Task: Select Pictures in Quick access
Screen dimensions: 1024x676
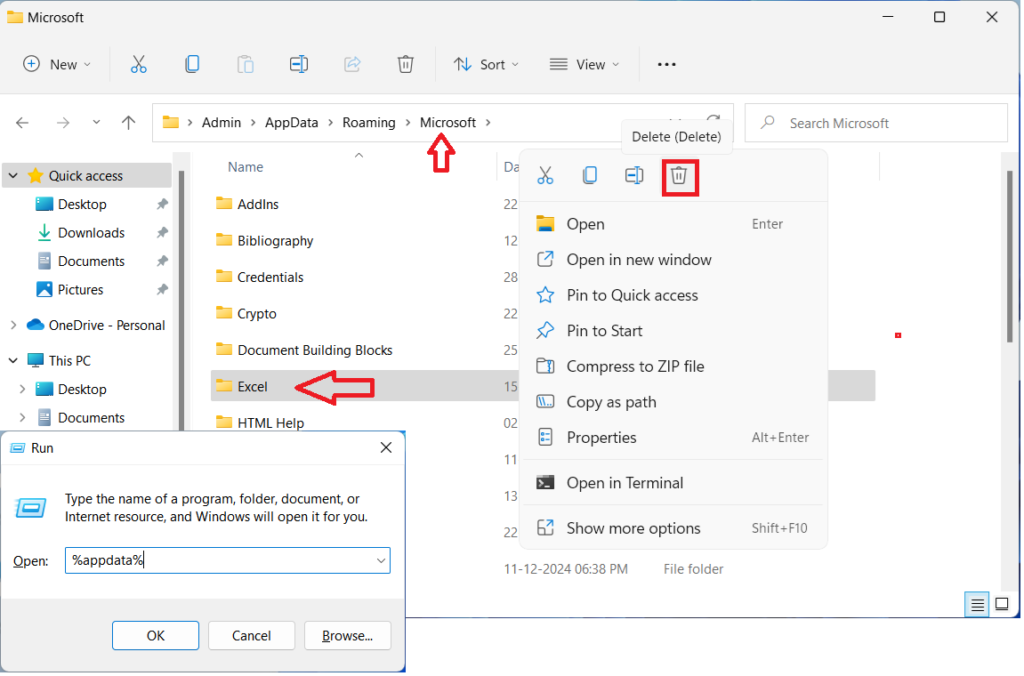Action: (x=80, y=290)
